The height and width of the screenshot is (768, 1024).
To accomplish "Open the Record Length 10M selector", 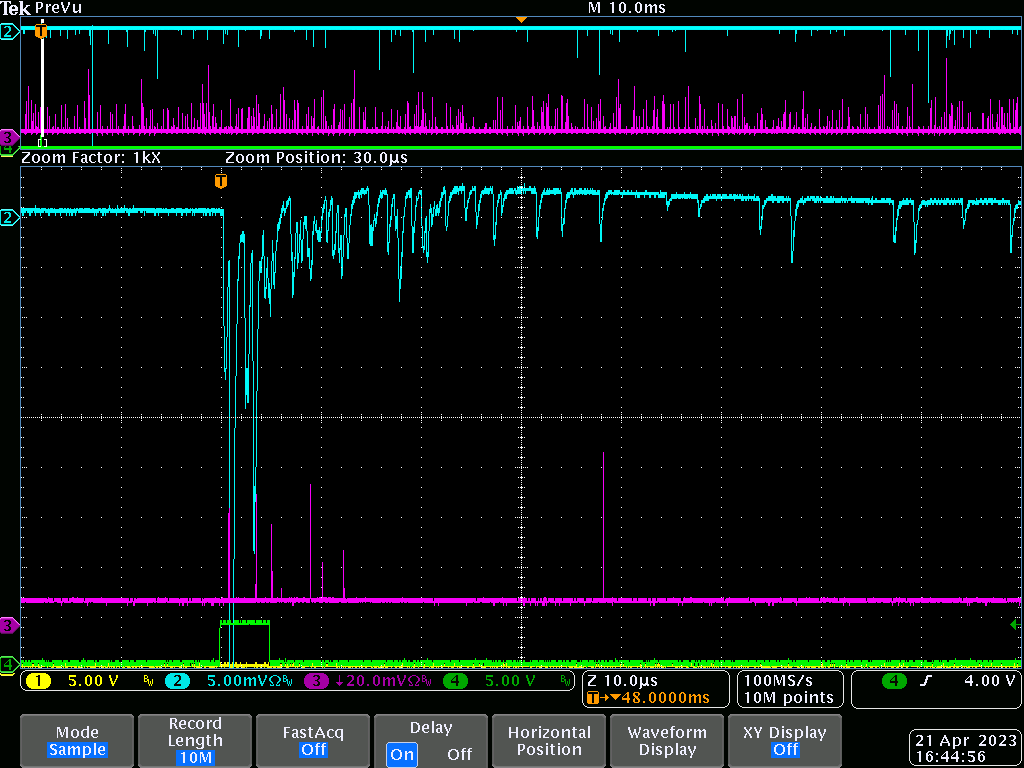I will [195, 741].
